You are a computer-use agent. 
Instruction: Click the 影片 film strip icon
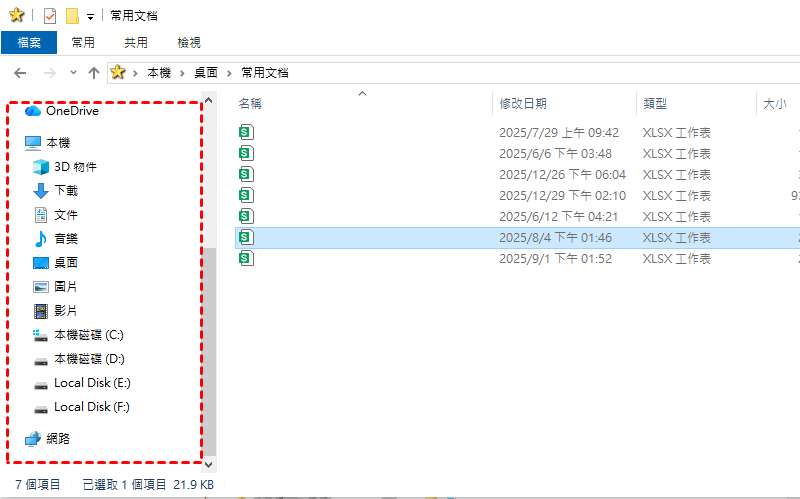click(41, 311)
